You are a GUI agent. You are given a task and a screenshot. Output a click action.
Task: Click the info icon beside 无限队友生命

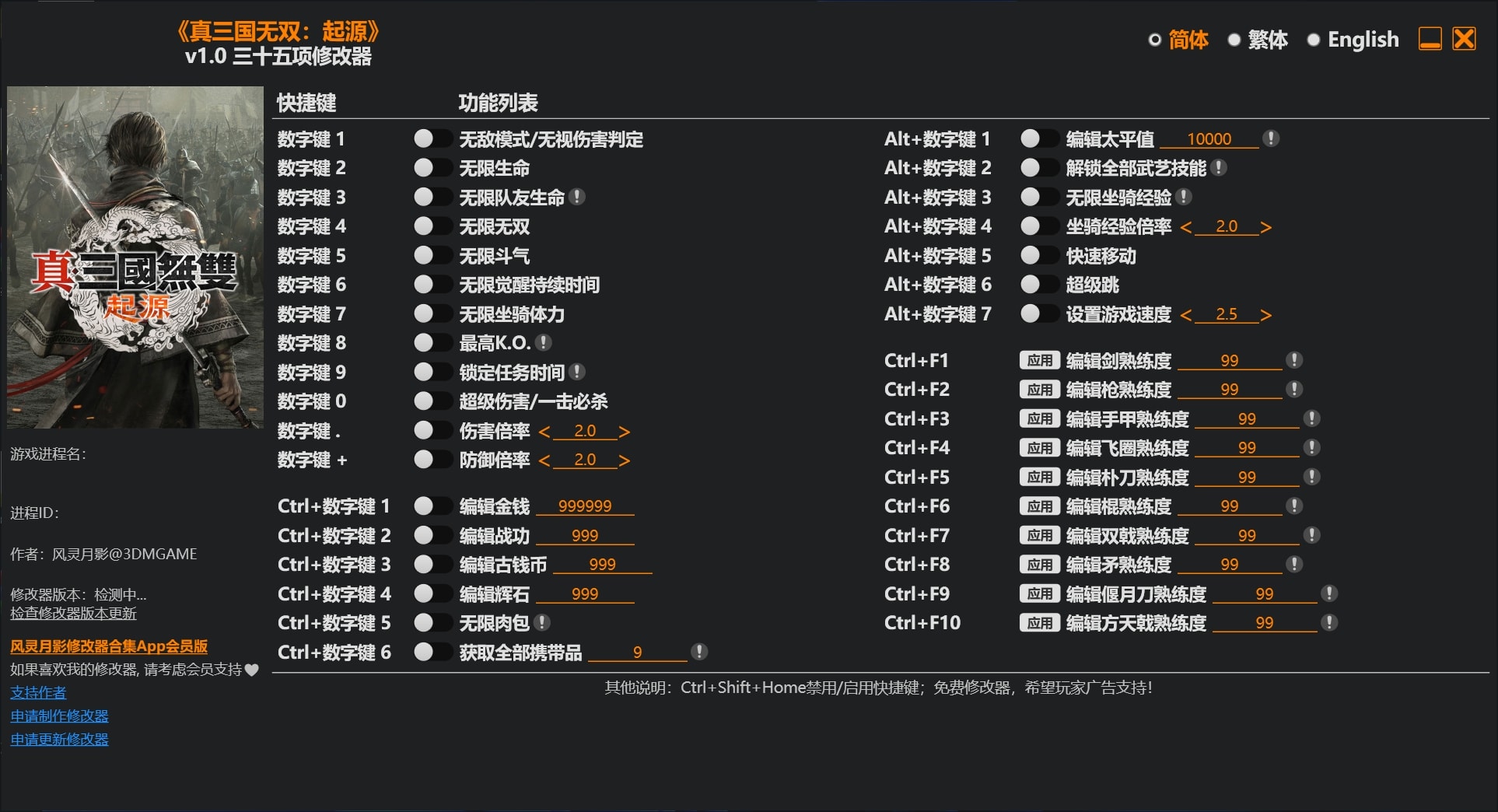[577, 197]
